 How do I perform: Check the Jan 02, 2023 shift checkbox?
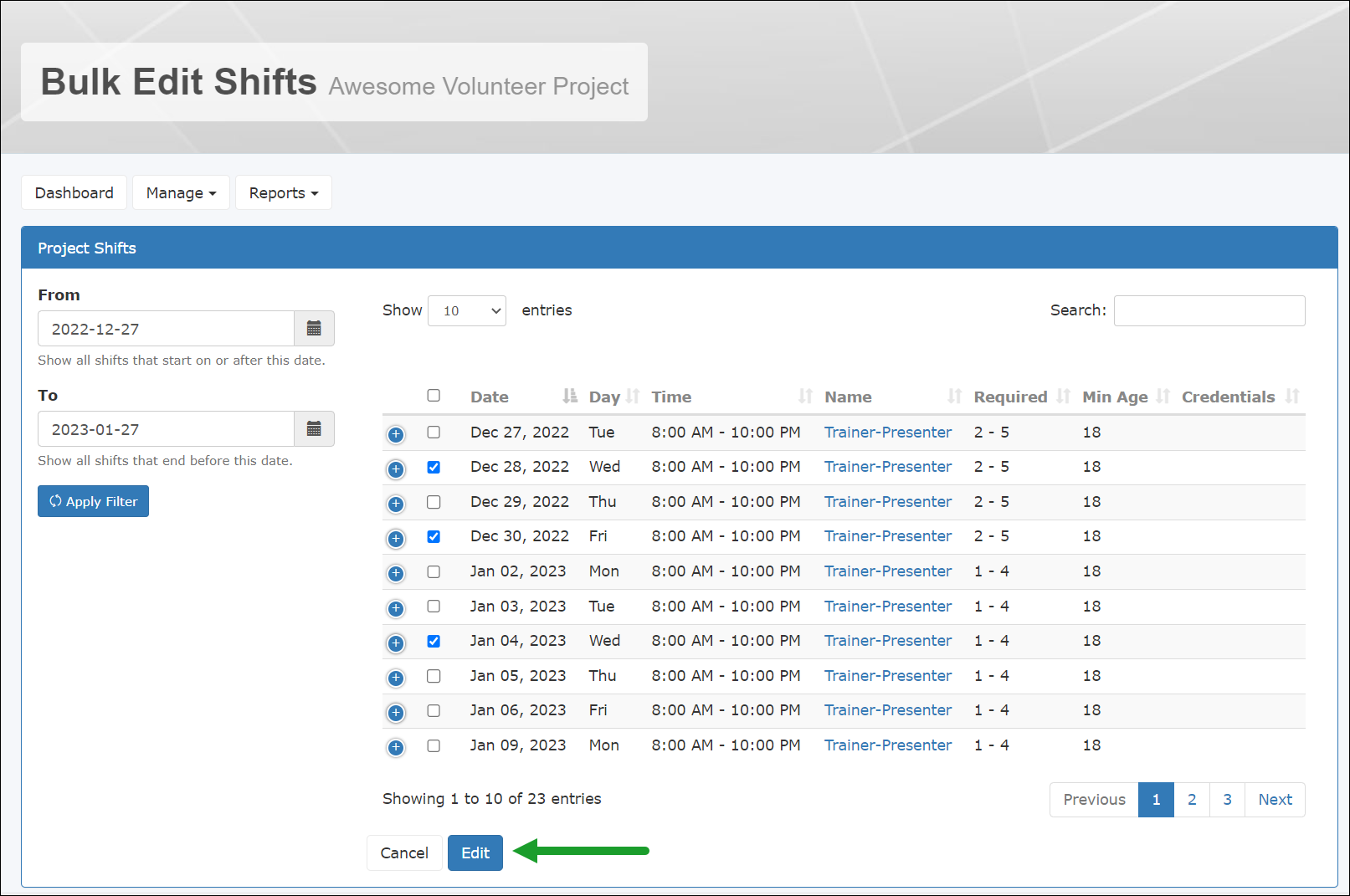(x=434, y=571)
